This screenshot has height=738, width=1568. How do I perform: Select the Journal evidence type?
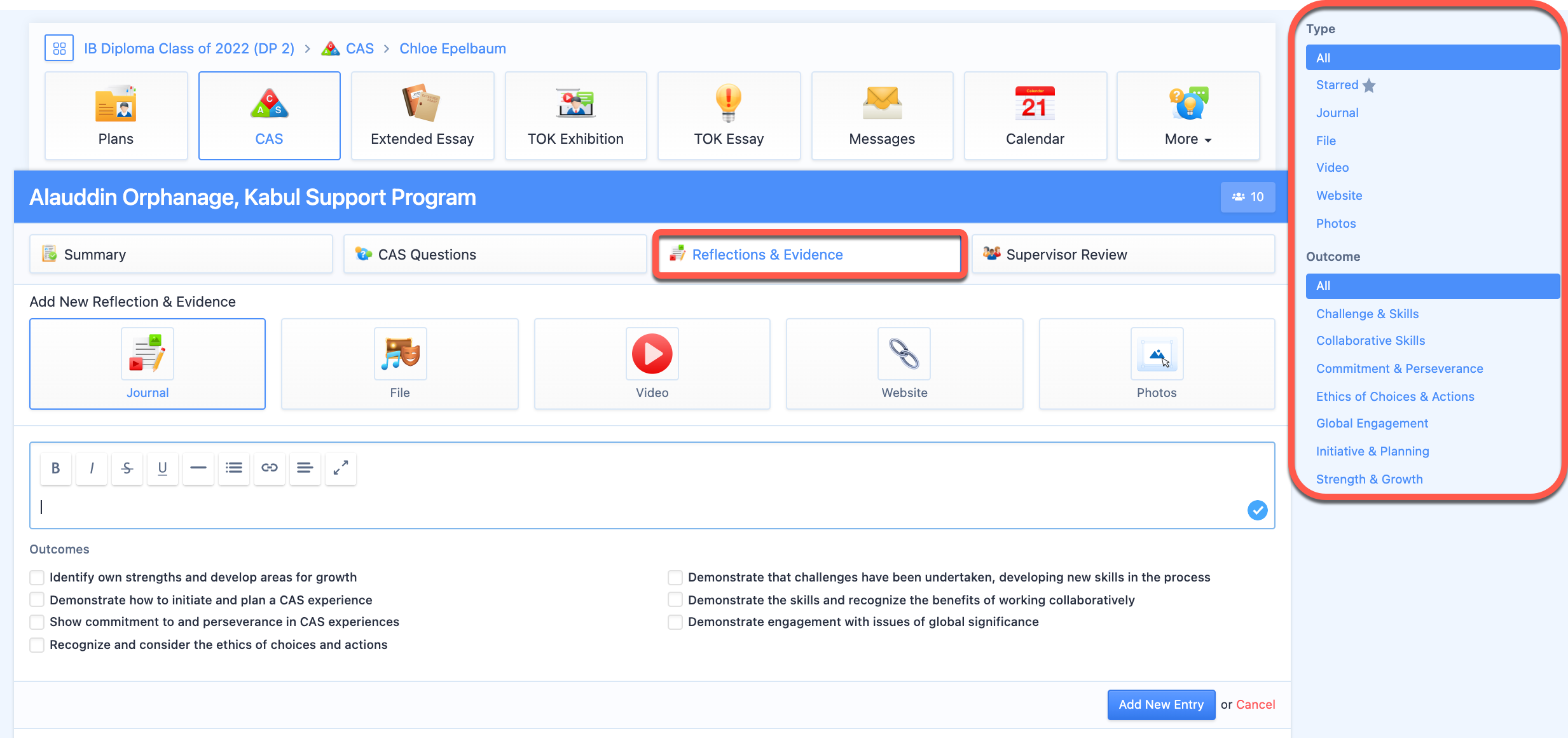click(148, 364)
